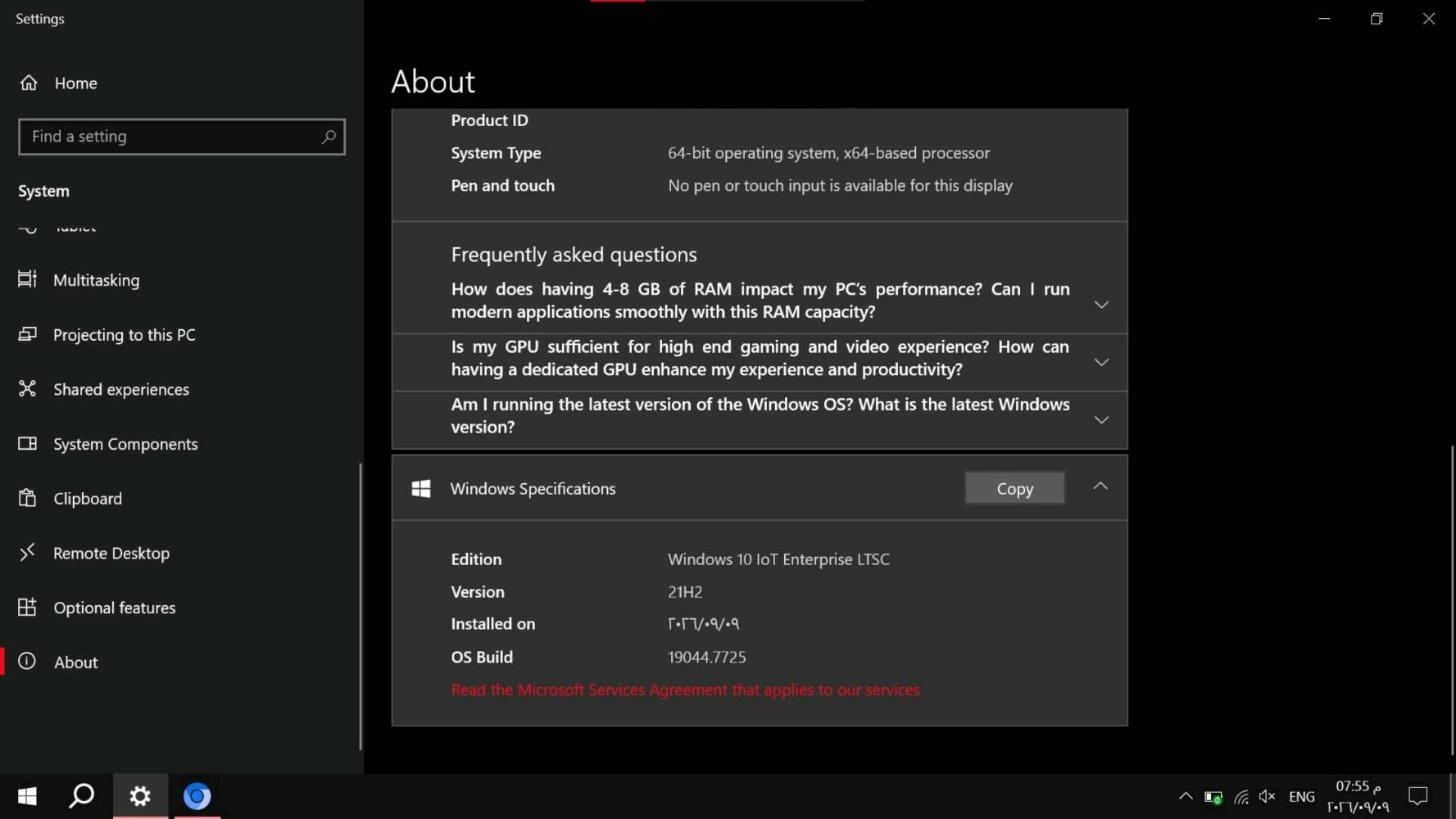Click the System Type label

(x=496, y=153)
